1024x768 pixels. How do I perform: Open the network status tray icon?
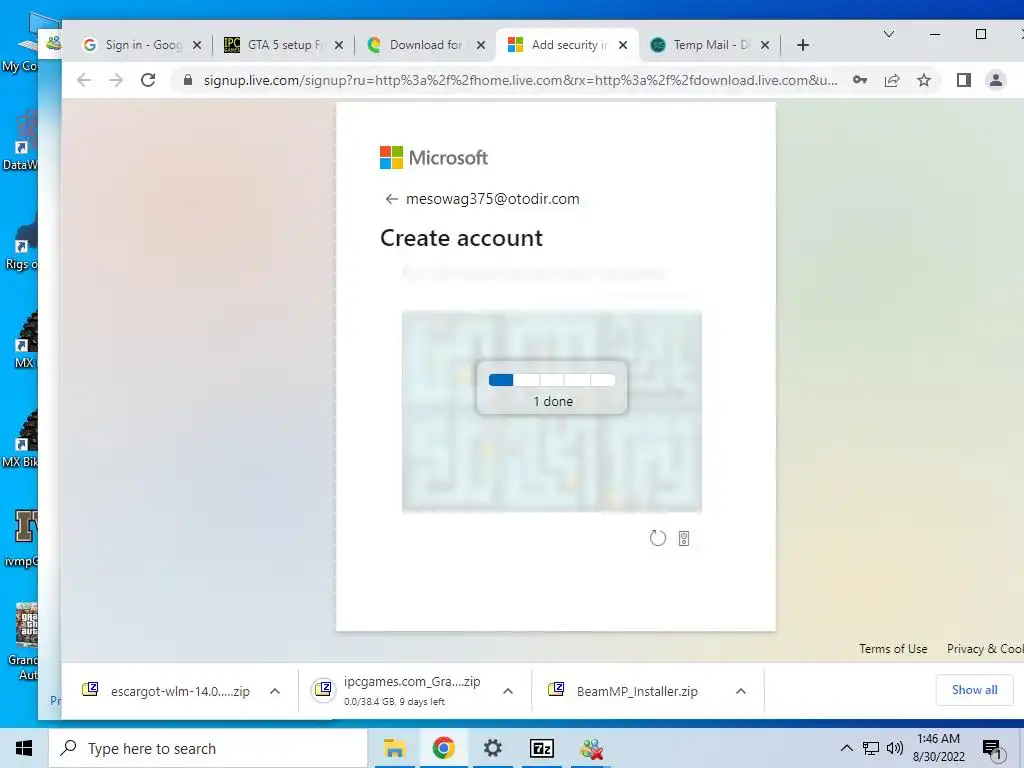871,748
